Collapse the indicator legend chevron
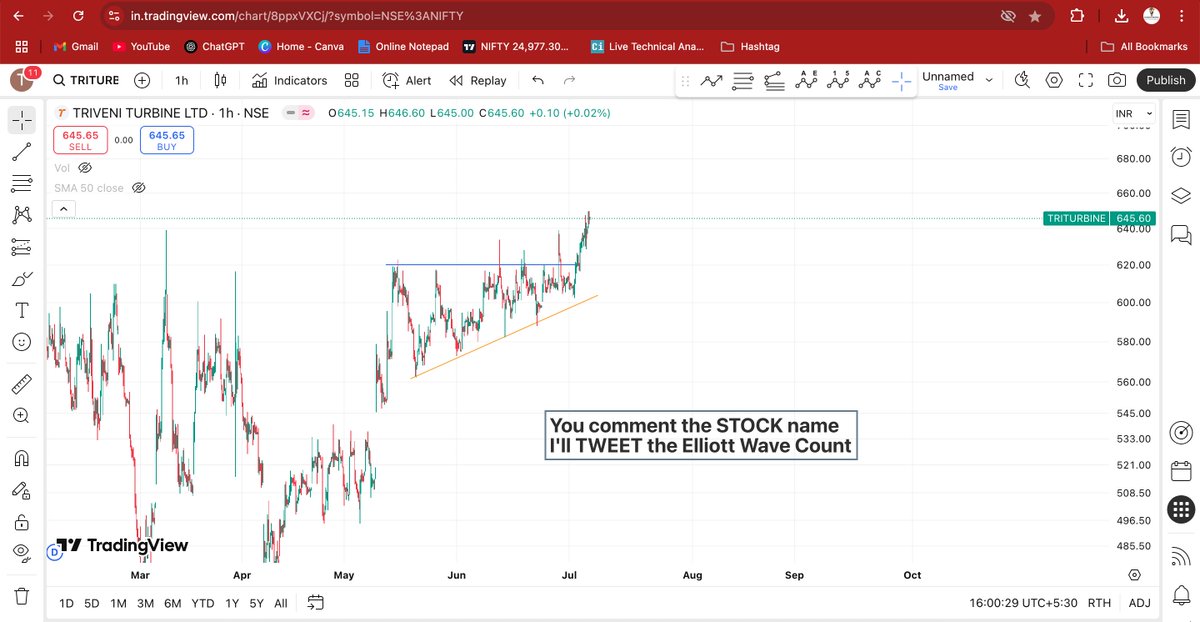The image size is (1200, 622). click(63, 208)
